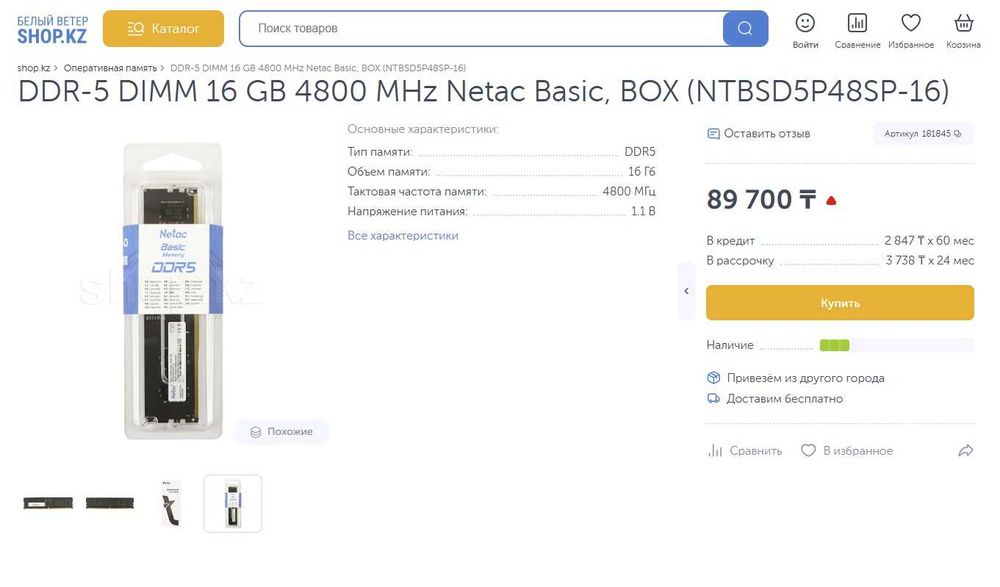Viewport: 1000px width, 587px height.
Task: Open the Избранное heart icon in header
Action: 911,31
